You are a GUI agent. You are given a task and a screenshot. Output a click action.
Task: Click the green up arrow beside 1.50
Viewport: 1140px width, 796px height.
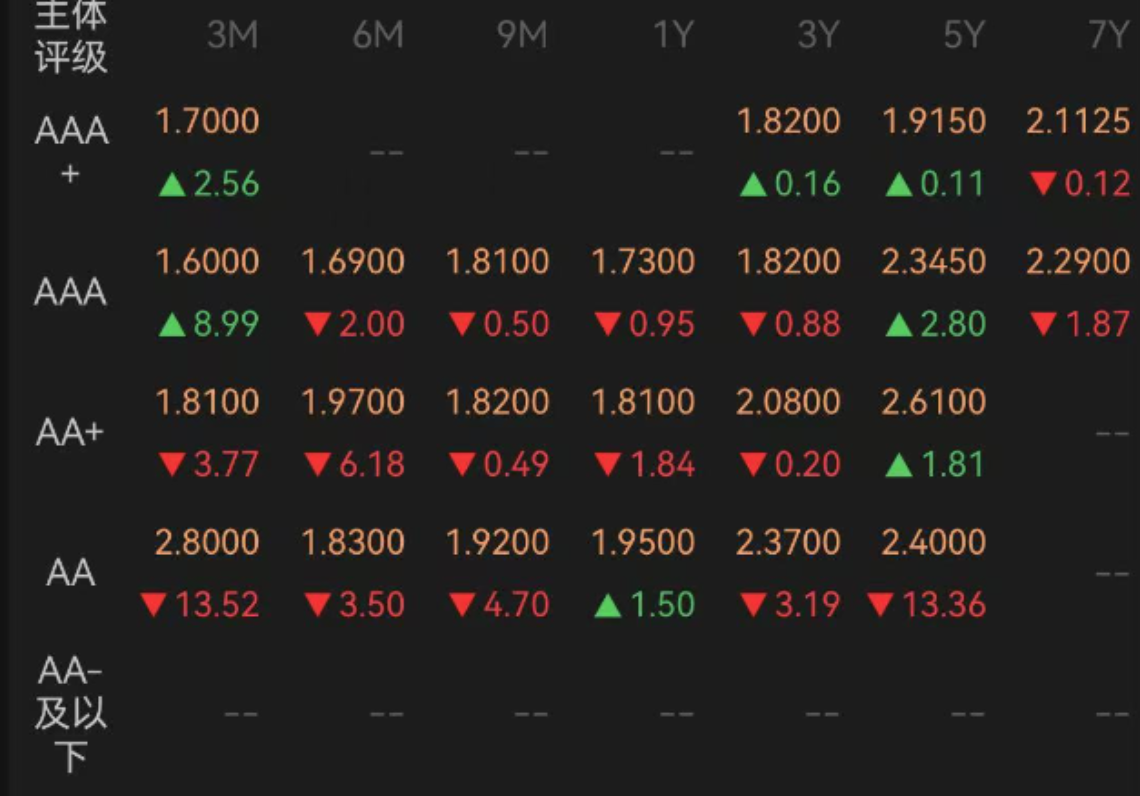(x=608, y=605)
